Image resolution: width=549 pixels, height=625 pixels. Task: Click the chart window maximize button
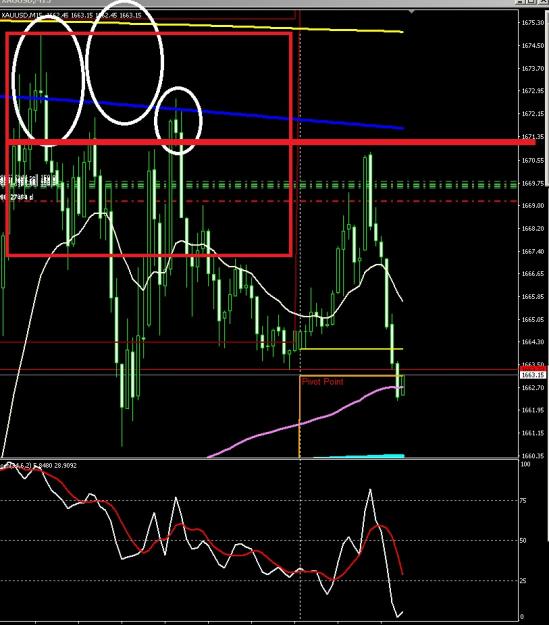pos(531,2)
